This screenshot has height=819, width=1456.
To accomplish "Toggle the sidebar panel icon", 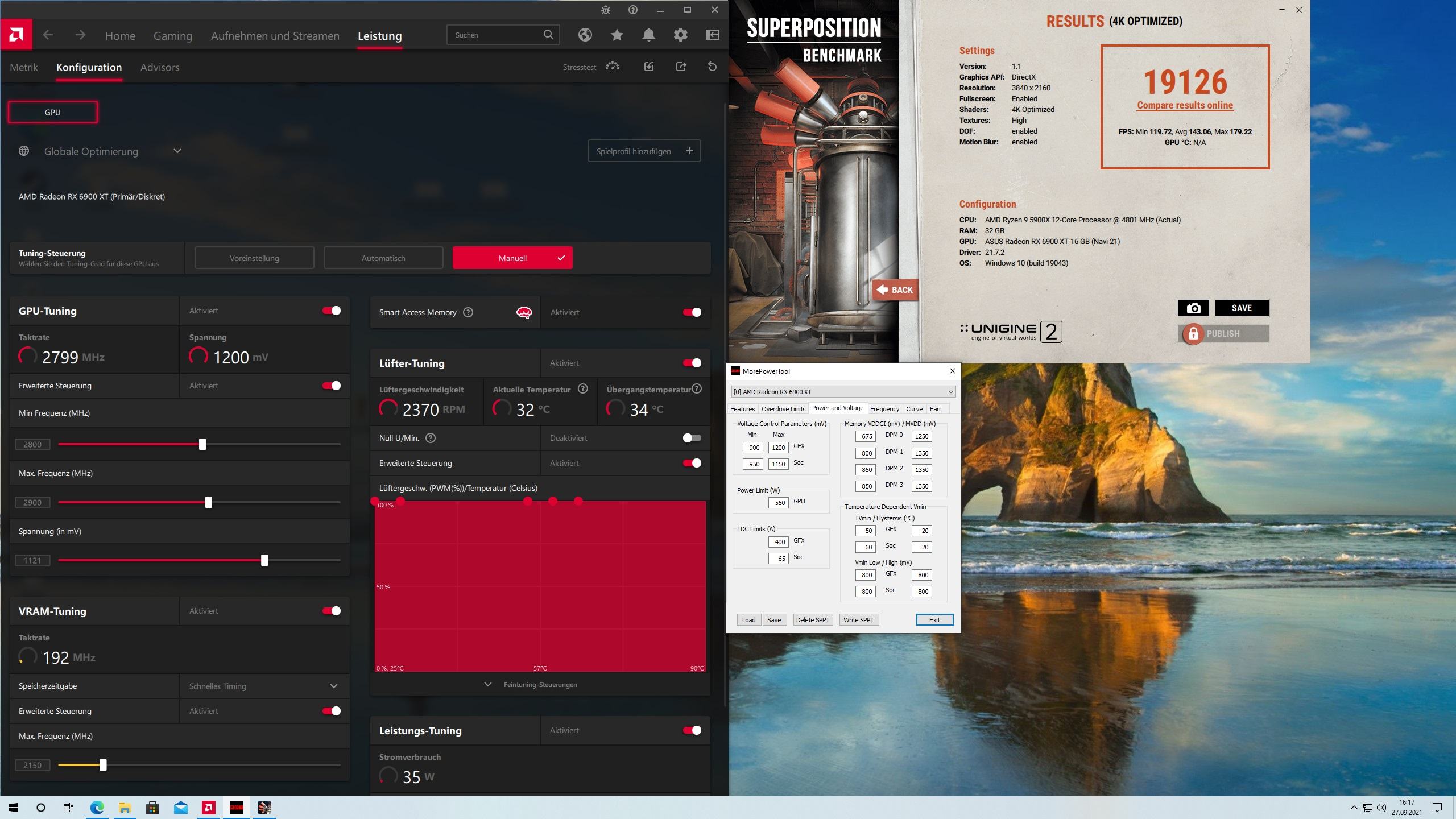I will click(713, 35).
